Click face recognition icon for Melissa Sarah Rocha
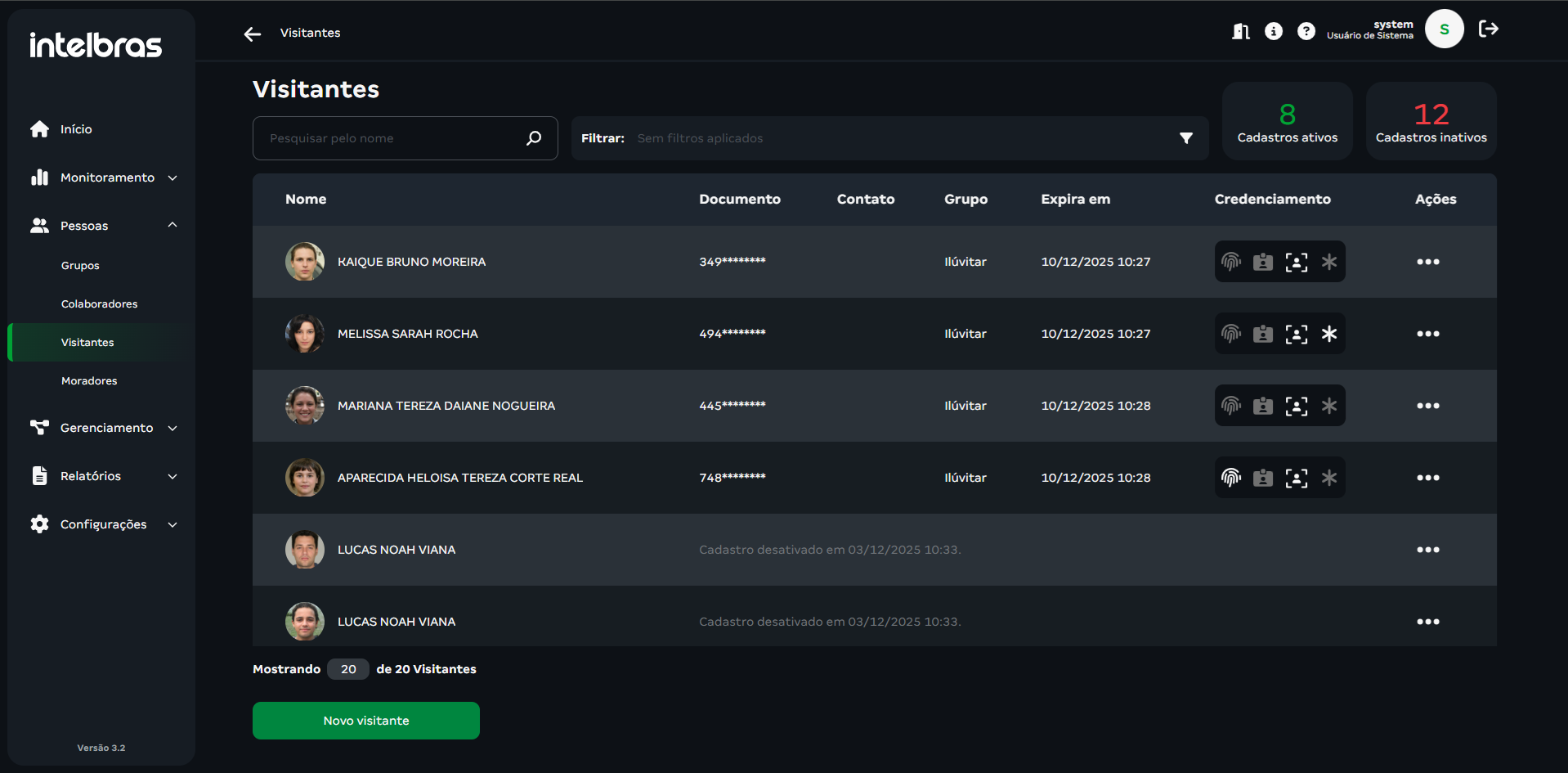The width and height of the screenshot is (1568, 773). click(x=1296, y=334)
